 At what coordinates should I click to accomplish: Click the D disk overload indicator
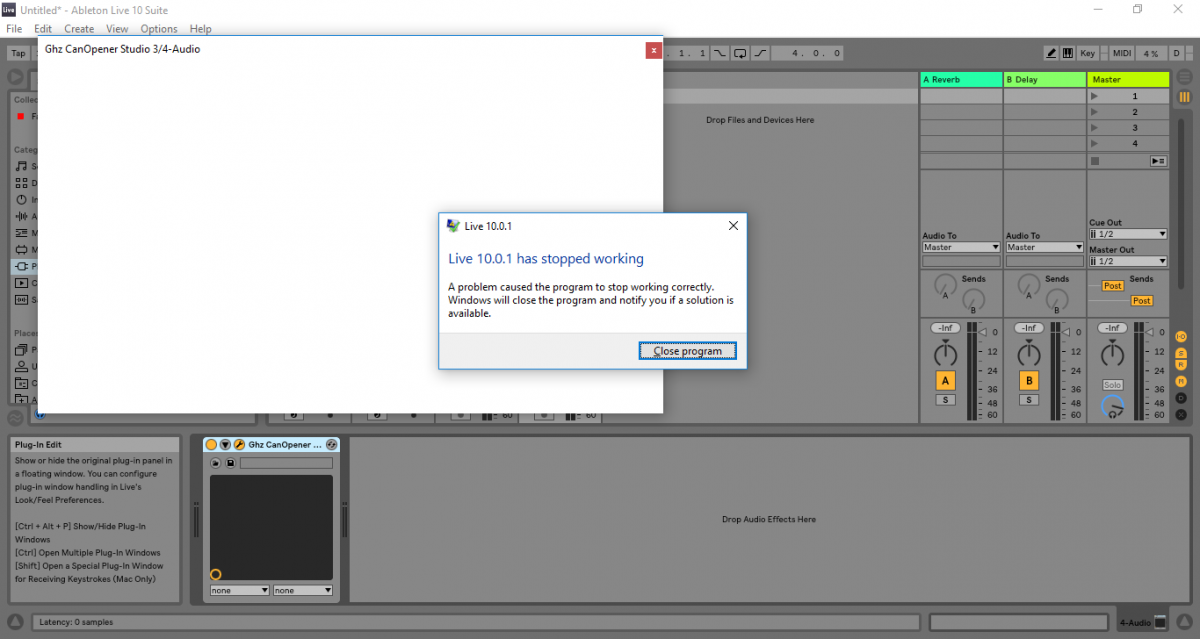tap(1177, 53)
